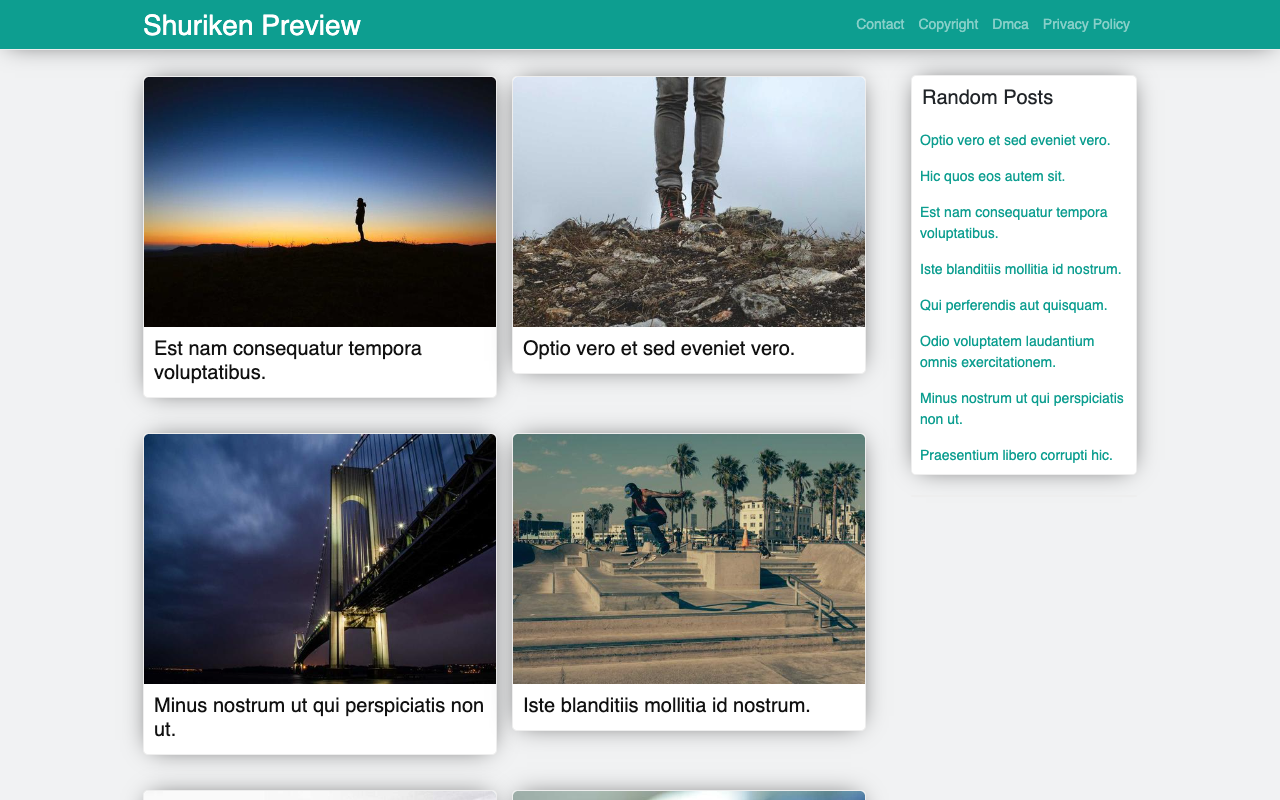Visit the Dmca page
This screenshot has height=800, width=1280.
1010,24
